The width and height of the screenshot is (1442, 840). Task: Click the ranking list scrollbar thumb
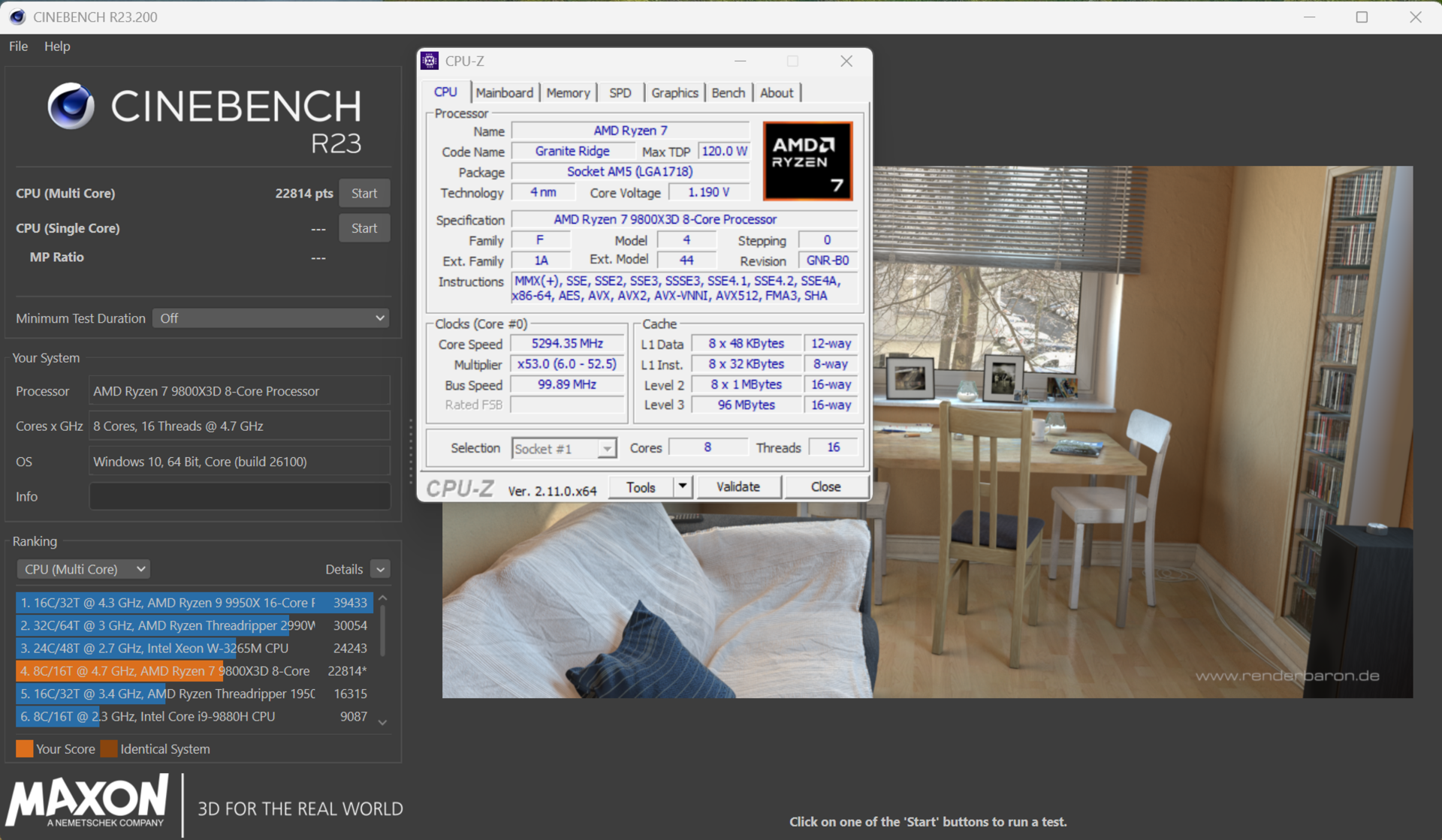click(x=383, y=631)
